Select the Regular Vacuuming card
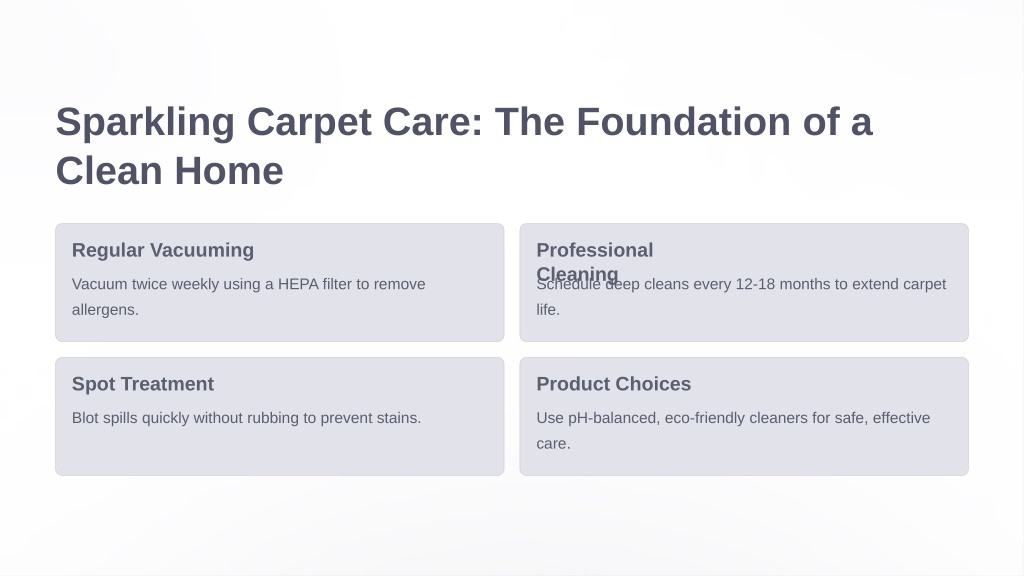Viewport: 1024px width, 576px height. tap(280, 282)
